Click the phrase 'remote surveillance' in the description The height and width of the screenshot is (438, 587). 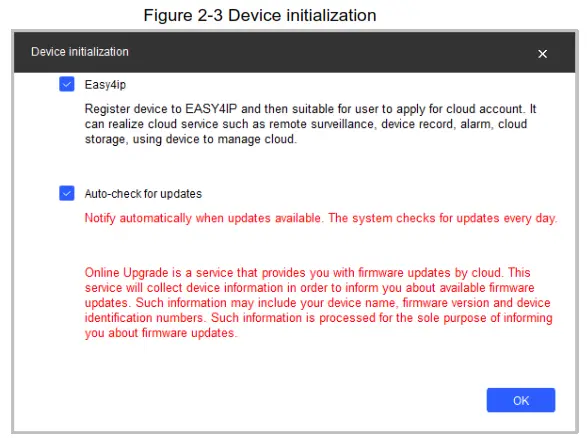pos(322,124)
